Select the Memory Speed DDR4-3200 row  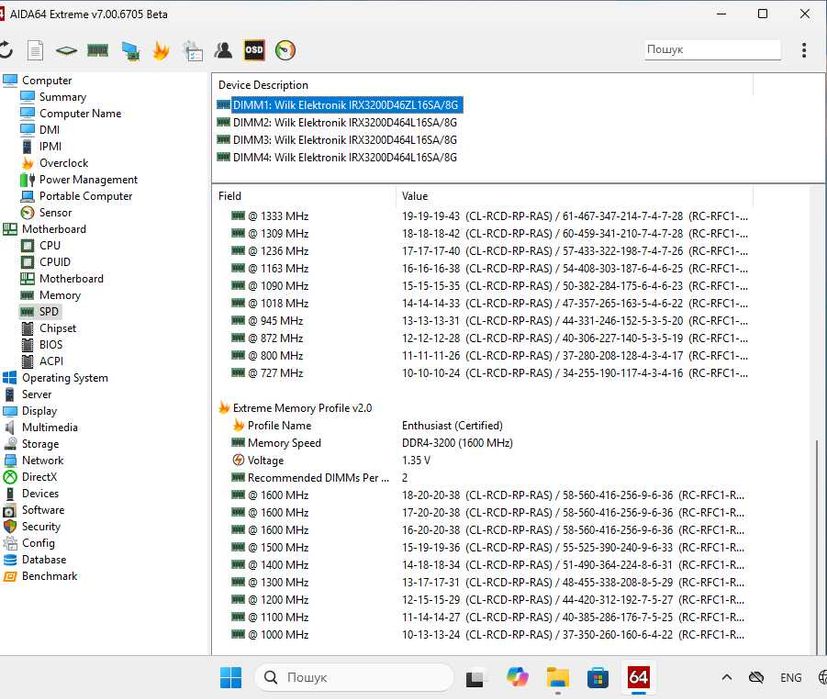372,443
